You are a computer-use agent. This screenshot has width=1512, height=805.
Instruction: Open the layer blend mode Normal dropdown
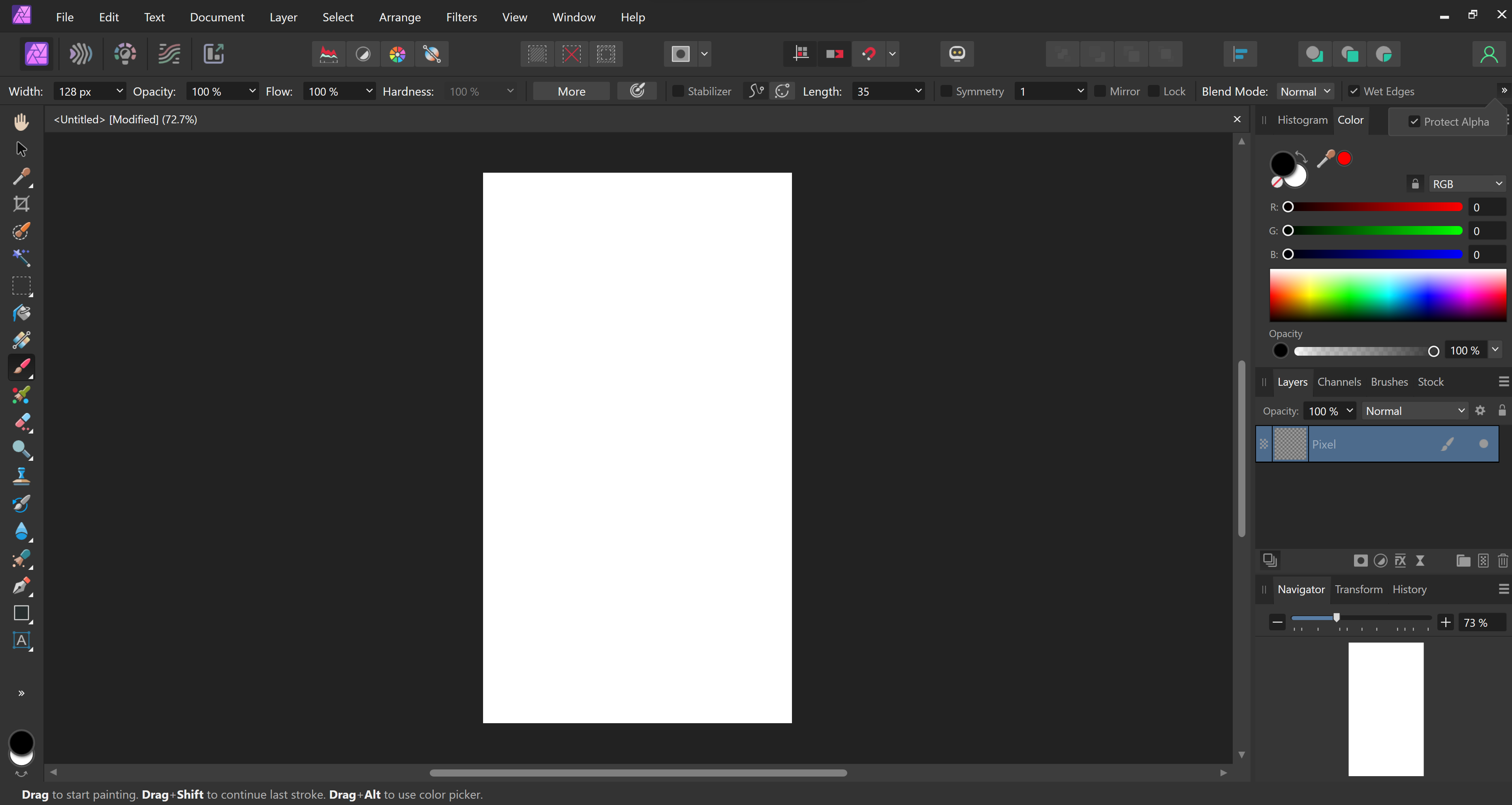tap(1414, 411)
